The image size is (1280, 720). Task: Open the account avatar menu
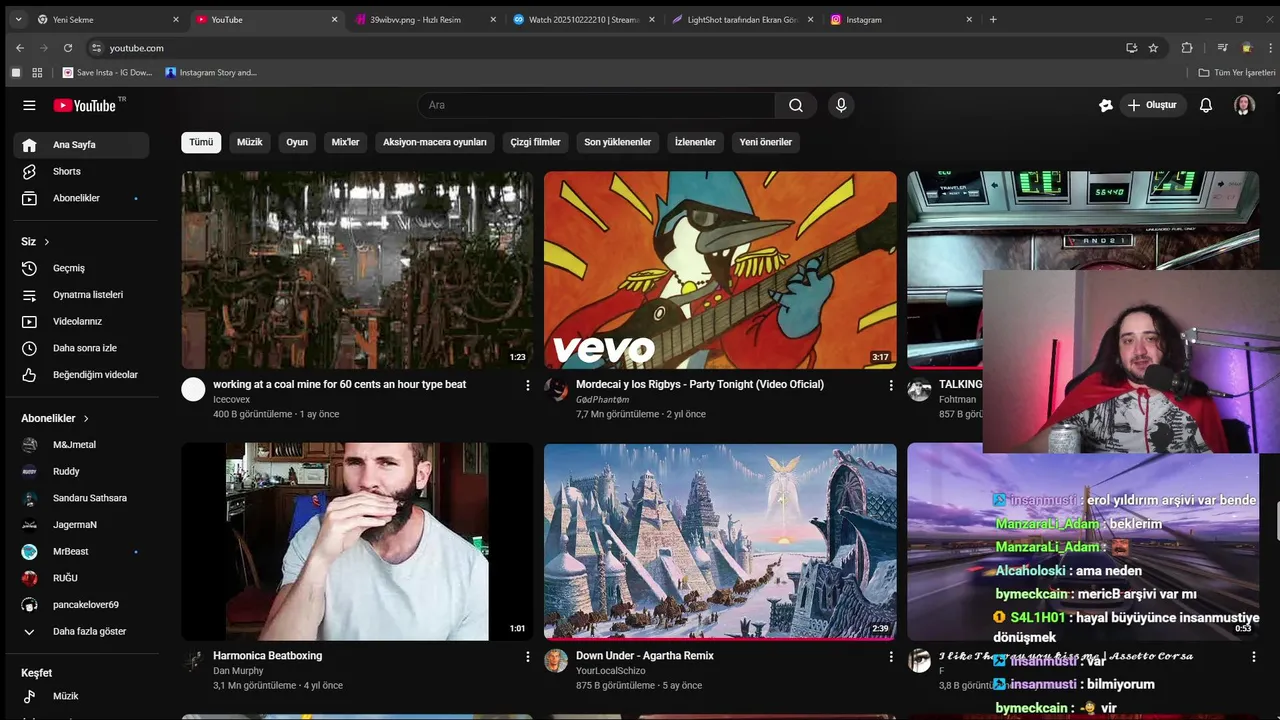(x=1244, y=105)
